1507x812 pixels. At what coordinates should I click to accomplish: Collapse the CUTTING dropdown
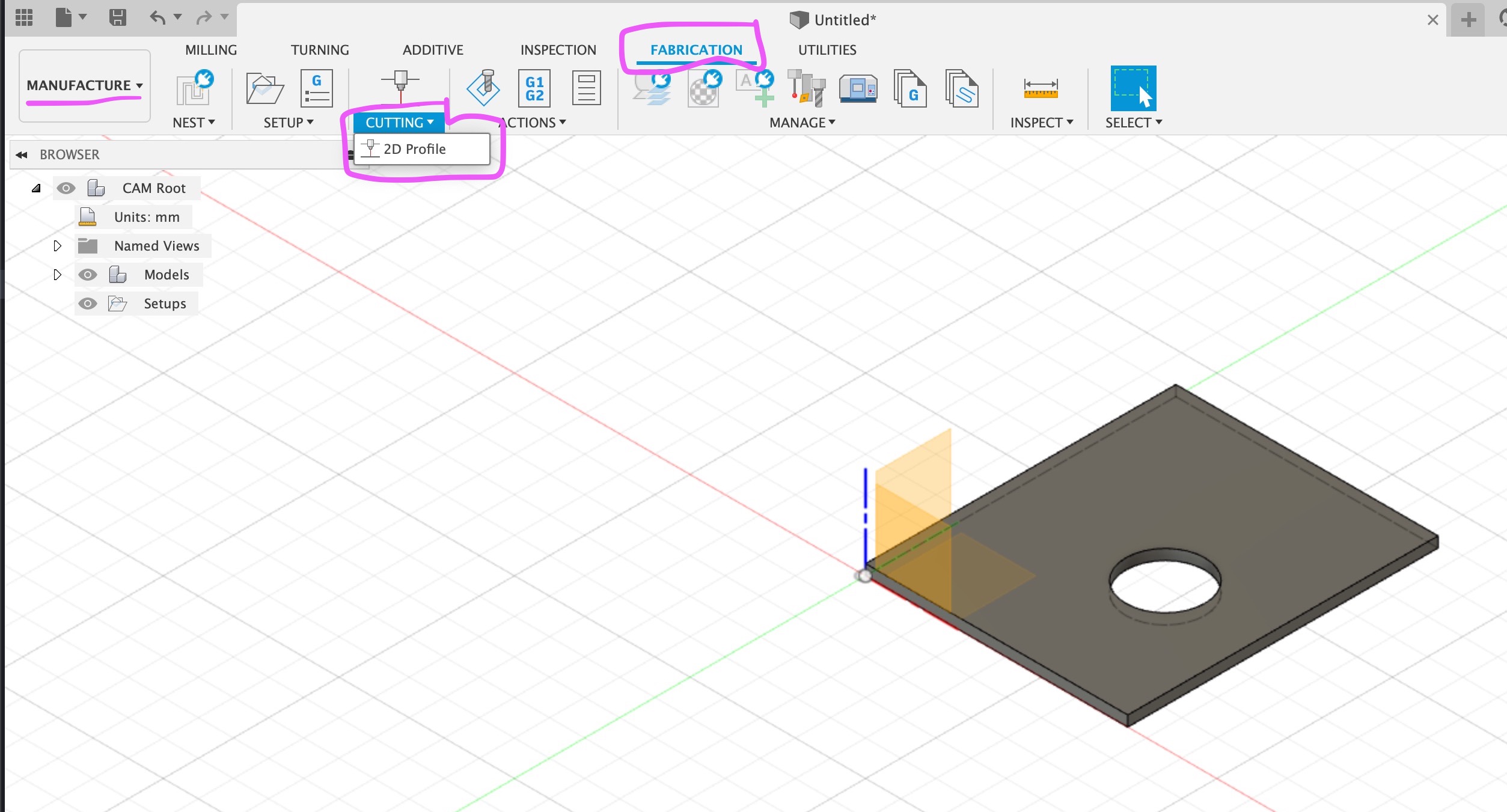pos(399,123)
